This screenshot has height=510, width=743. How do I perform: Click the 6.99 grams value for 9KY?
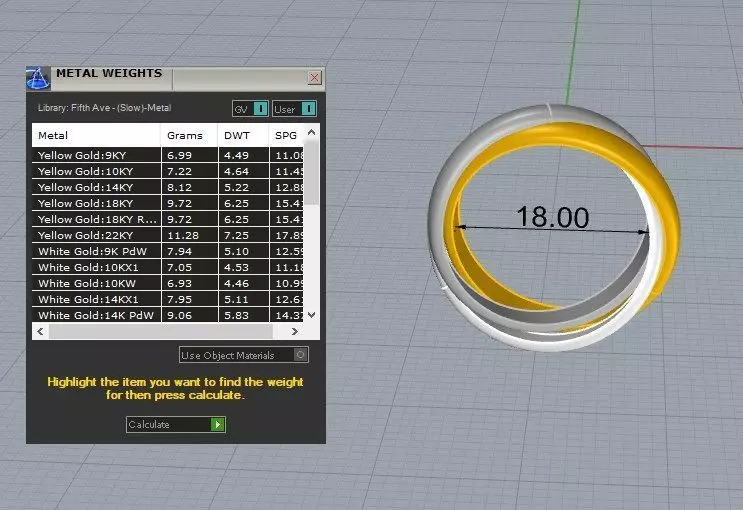point(180,155)
